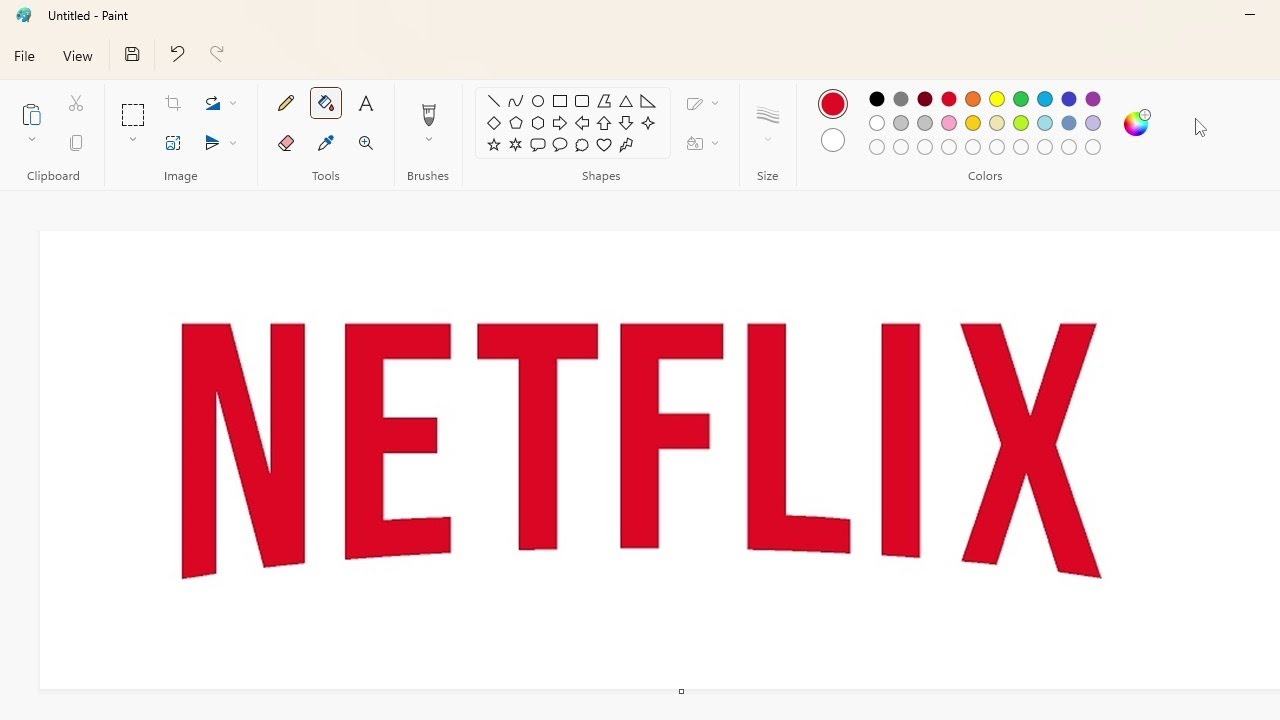Expand the Flip options chevron
1280x720 pixels.
(233, 144)
